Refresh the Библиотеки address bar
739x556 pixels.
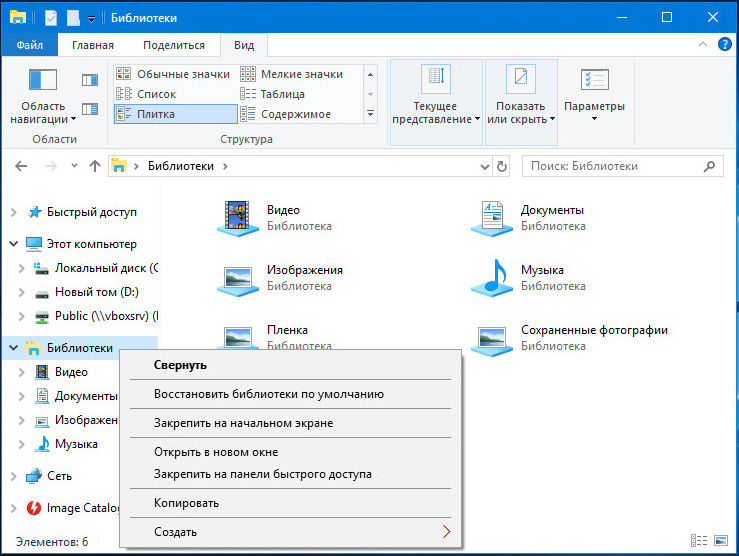502,166
